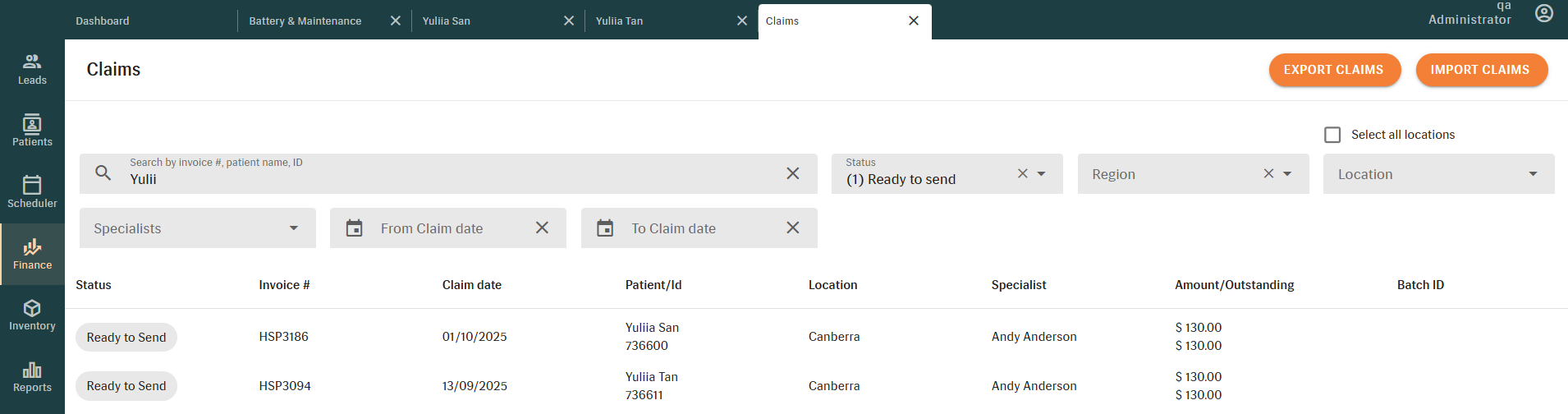This screenshot has width=1568, height=414.
Task: Open the Location dropdown
Action: [x=1532, y=174]
